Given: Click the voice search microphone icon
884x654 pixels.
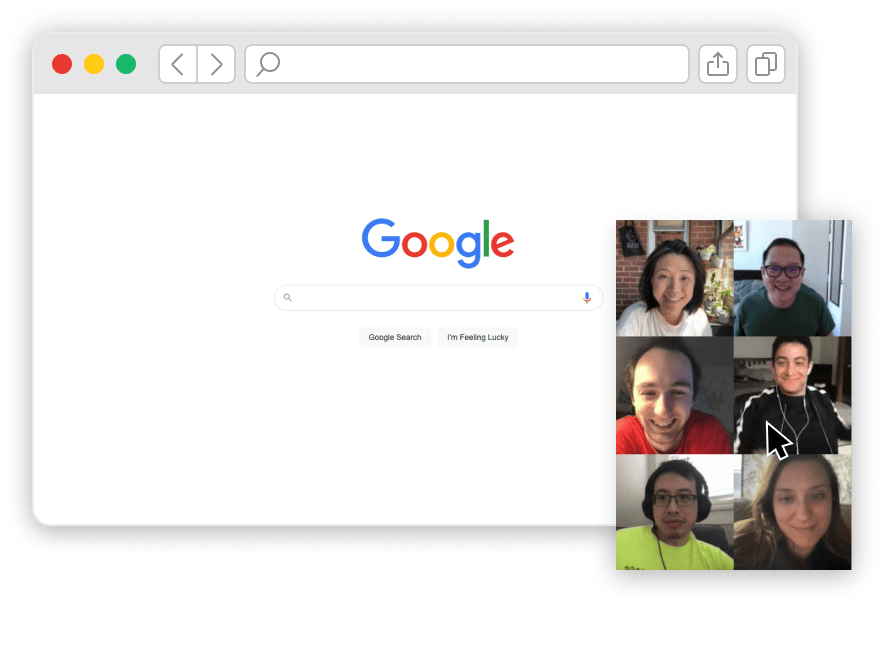Looking at the screenshot, I should point(587,297).
